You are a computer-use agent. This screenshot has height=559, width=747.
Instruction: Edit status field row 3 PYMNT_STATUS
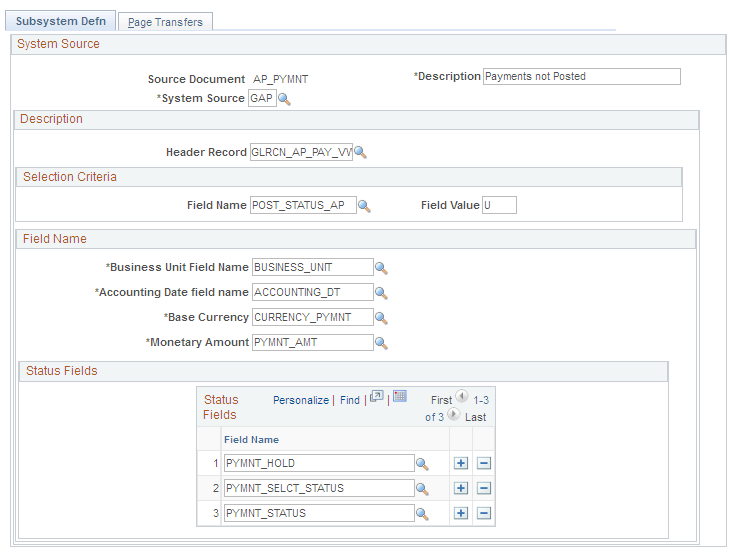319,513
